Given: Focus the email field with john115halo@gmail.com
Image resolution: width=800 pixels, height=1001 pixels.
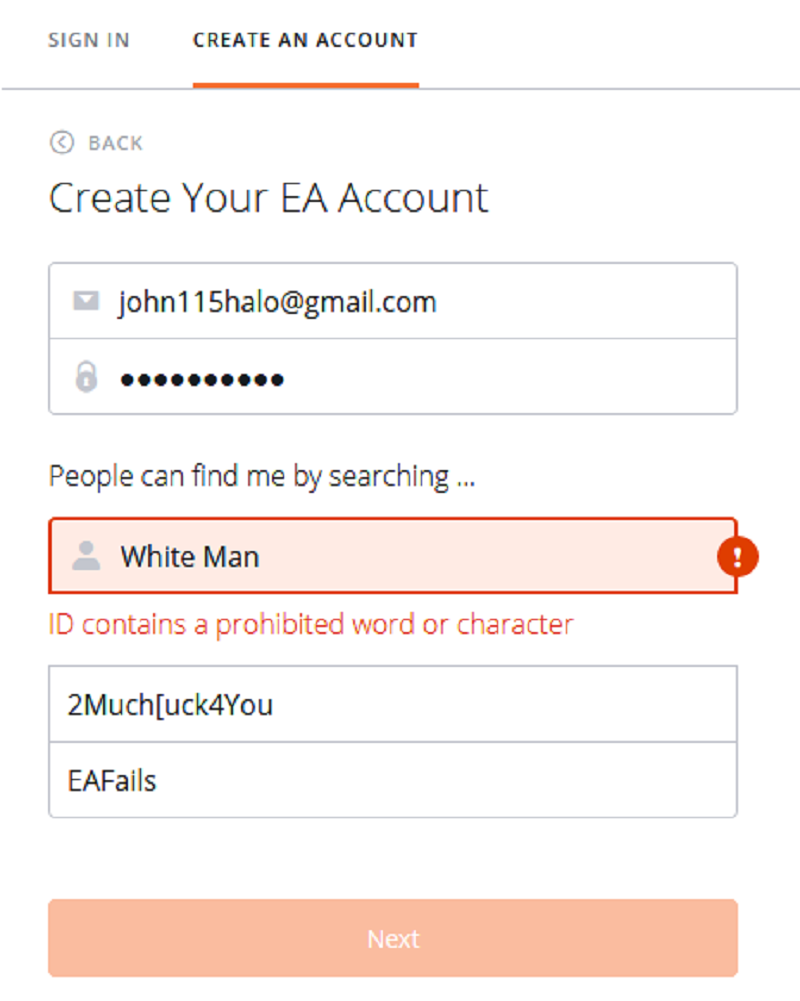Looking at the screenshot, I should [393, 301].
